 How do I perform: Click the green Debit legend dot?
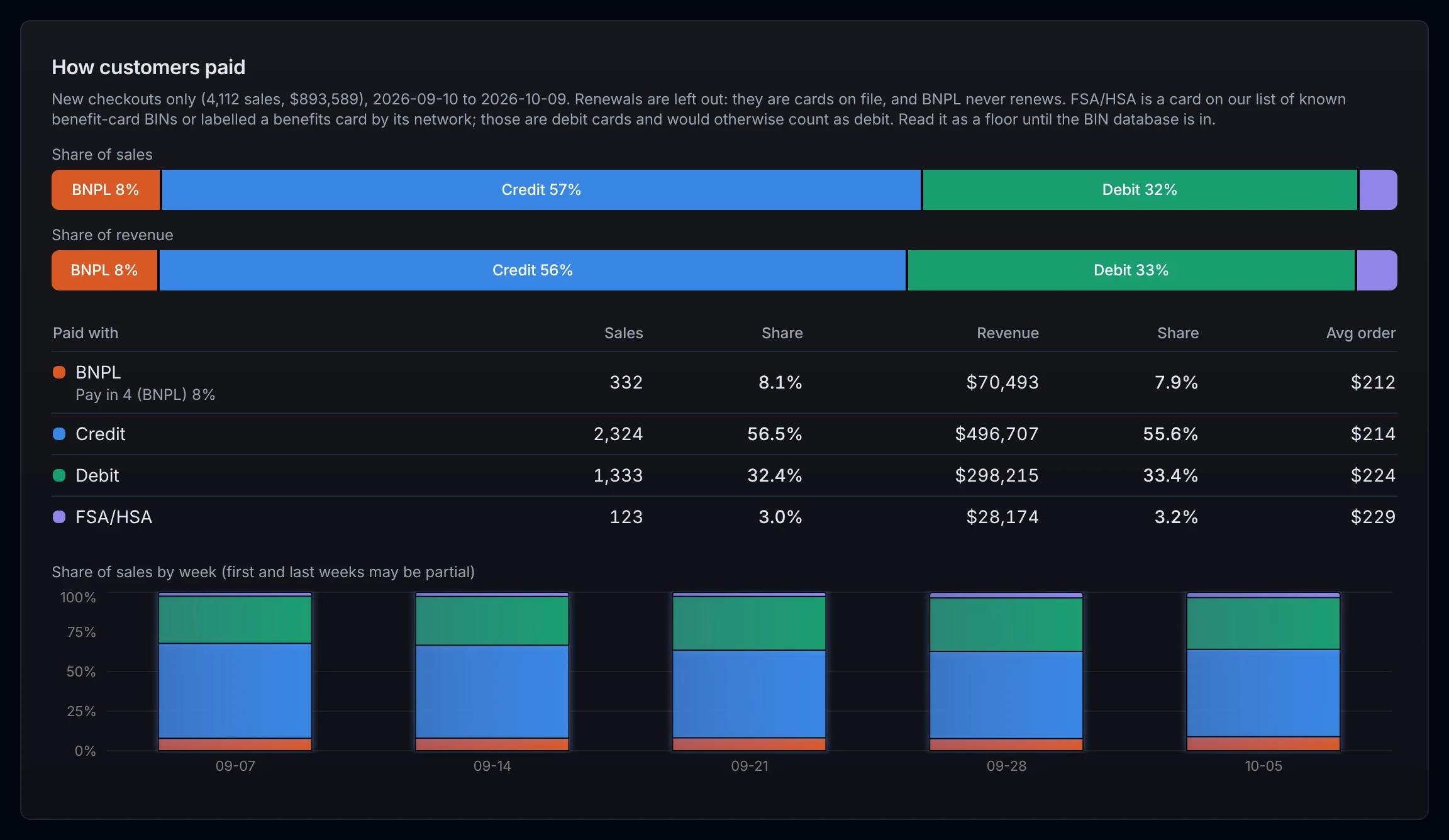[x=59, y=475]
